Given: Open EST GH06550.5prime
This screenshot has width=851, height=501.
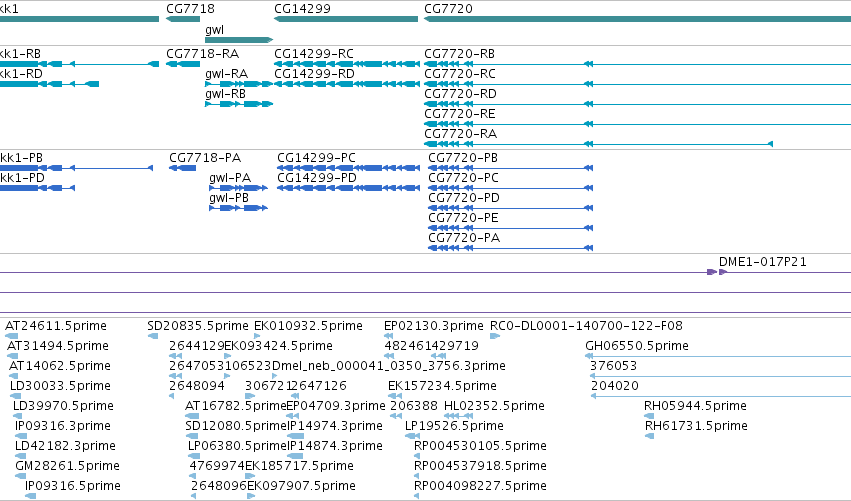Looking at the screenshot, I should tap(637, 346).
